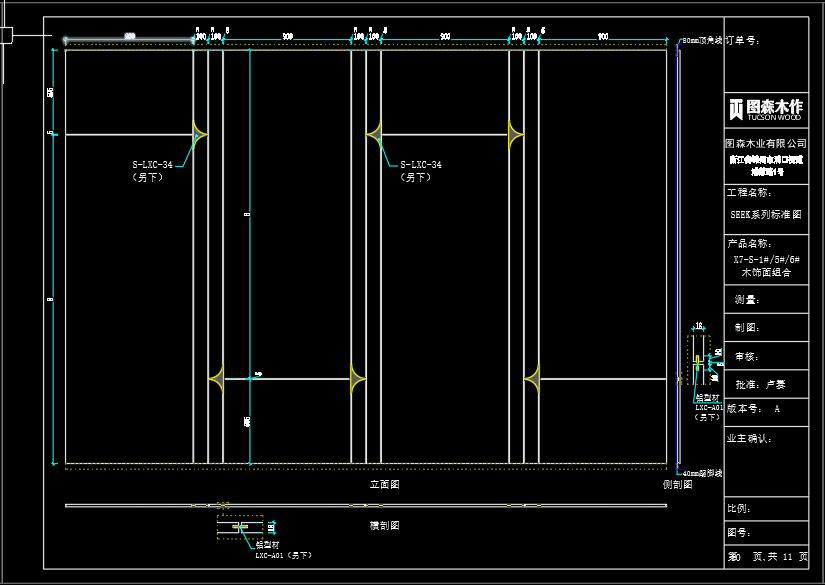Click the right S-LXC-34 leader label
The height and width of the screenshot is (585, 825).
420,165
